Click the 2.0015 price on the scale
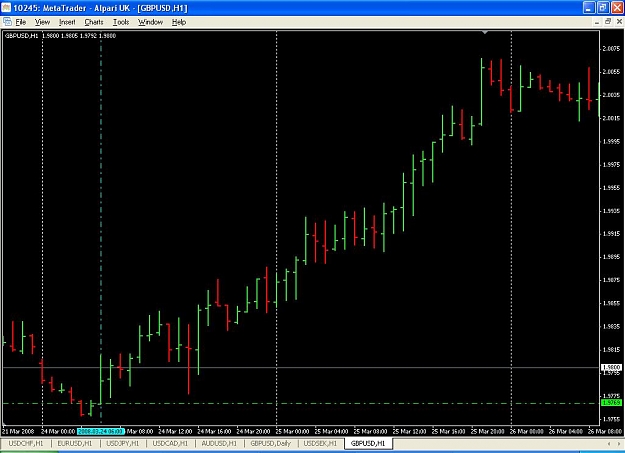Screen dimensions: 625x453 611,118
